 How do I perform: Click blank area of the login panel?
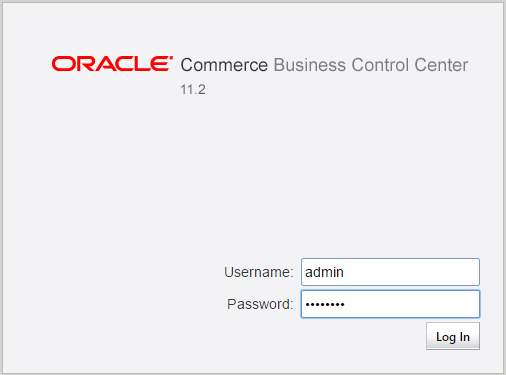tap(133, 183)
